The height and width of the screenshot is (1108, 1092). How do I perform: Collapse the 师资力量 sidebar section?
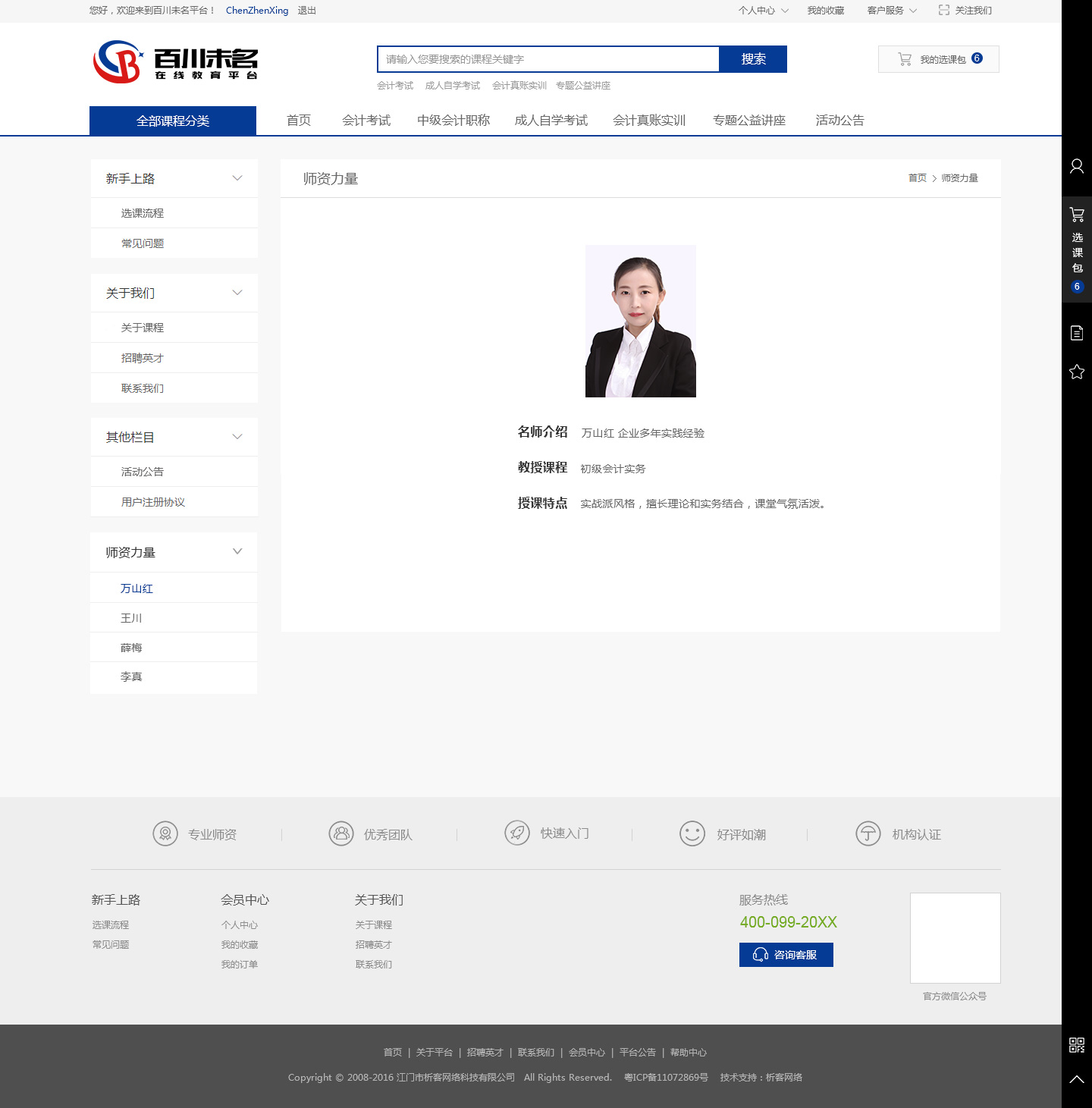coord(237,551)
